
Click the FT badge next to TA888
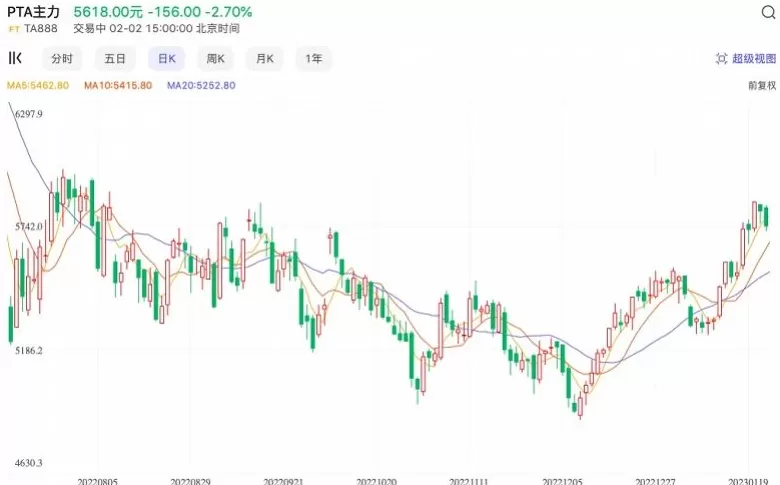14,29
